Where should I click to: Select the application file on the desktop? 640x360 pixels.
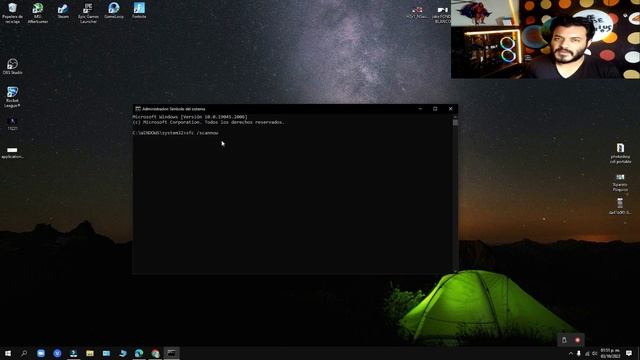[12, 153]
